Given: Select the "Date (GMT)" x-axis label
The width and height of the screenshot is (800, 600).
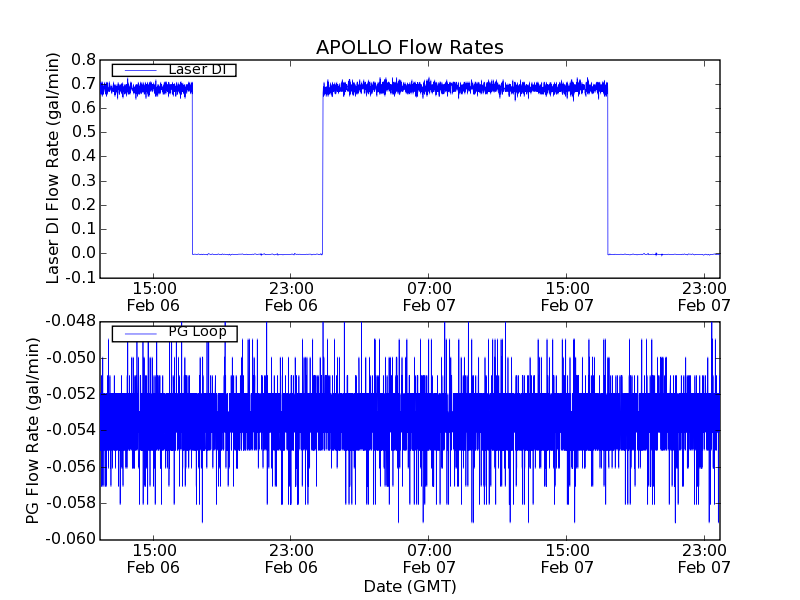Looking at the screenshot, I should [409, 586].
